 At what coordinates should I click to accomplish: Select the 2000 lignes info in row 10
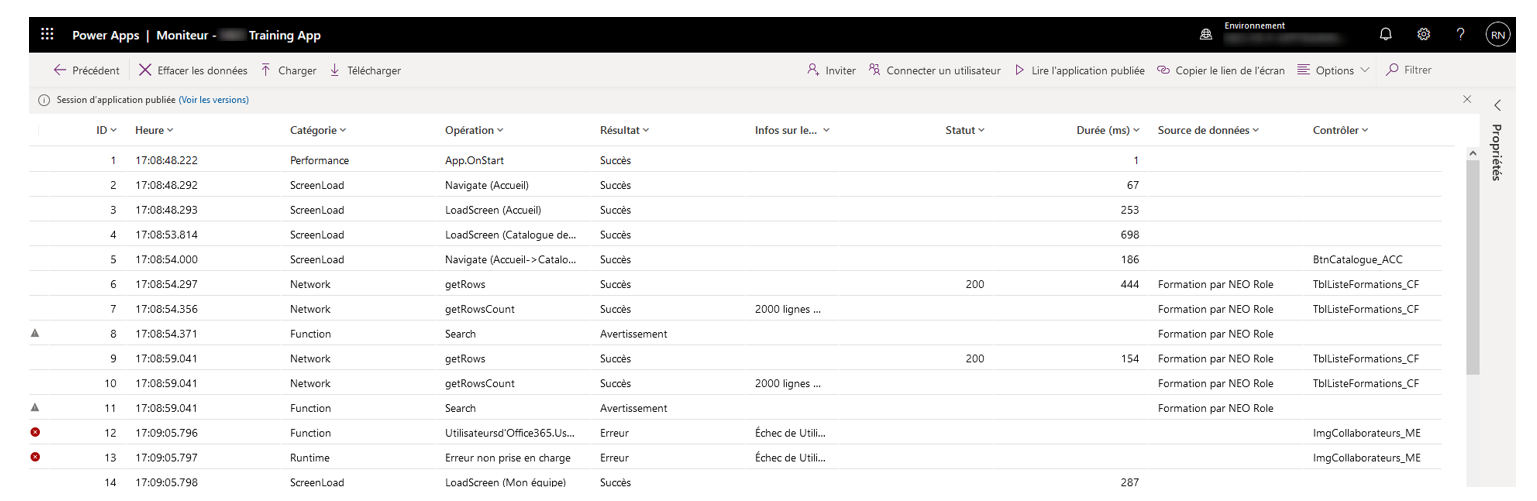788,383
